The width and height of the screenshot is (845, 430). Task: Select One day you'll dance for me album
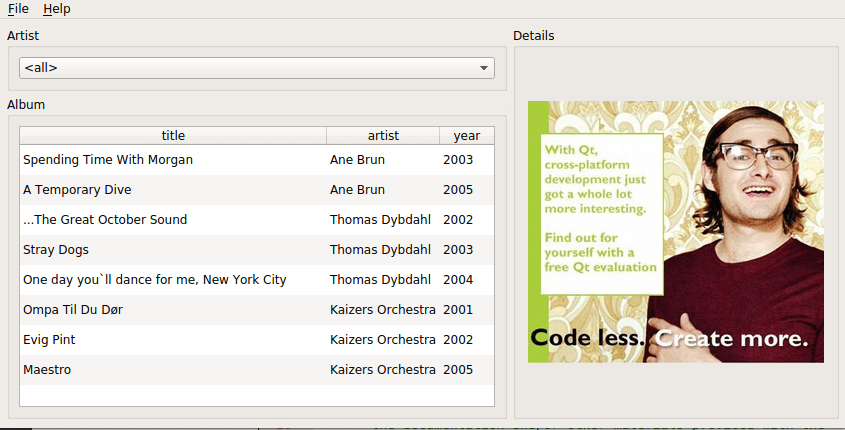(154, 280)
